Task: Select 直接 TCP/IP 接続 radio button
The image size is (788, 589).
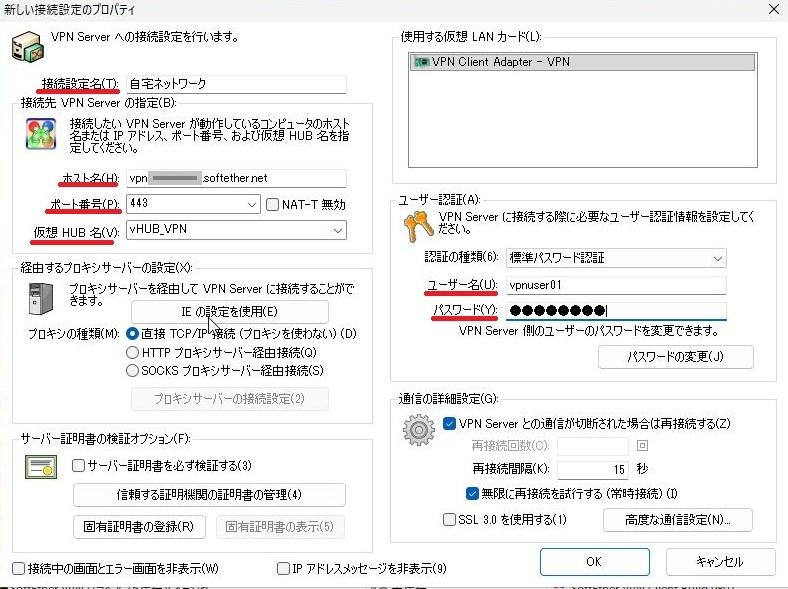Action: 132,334
